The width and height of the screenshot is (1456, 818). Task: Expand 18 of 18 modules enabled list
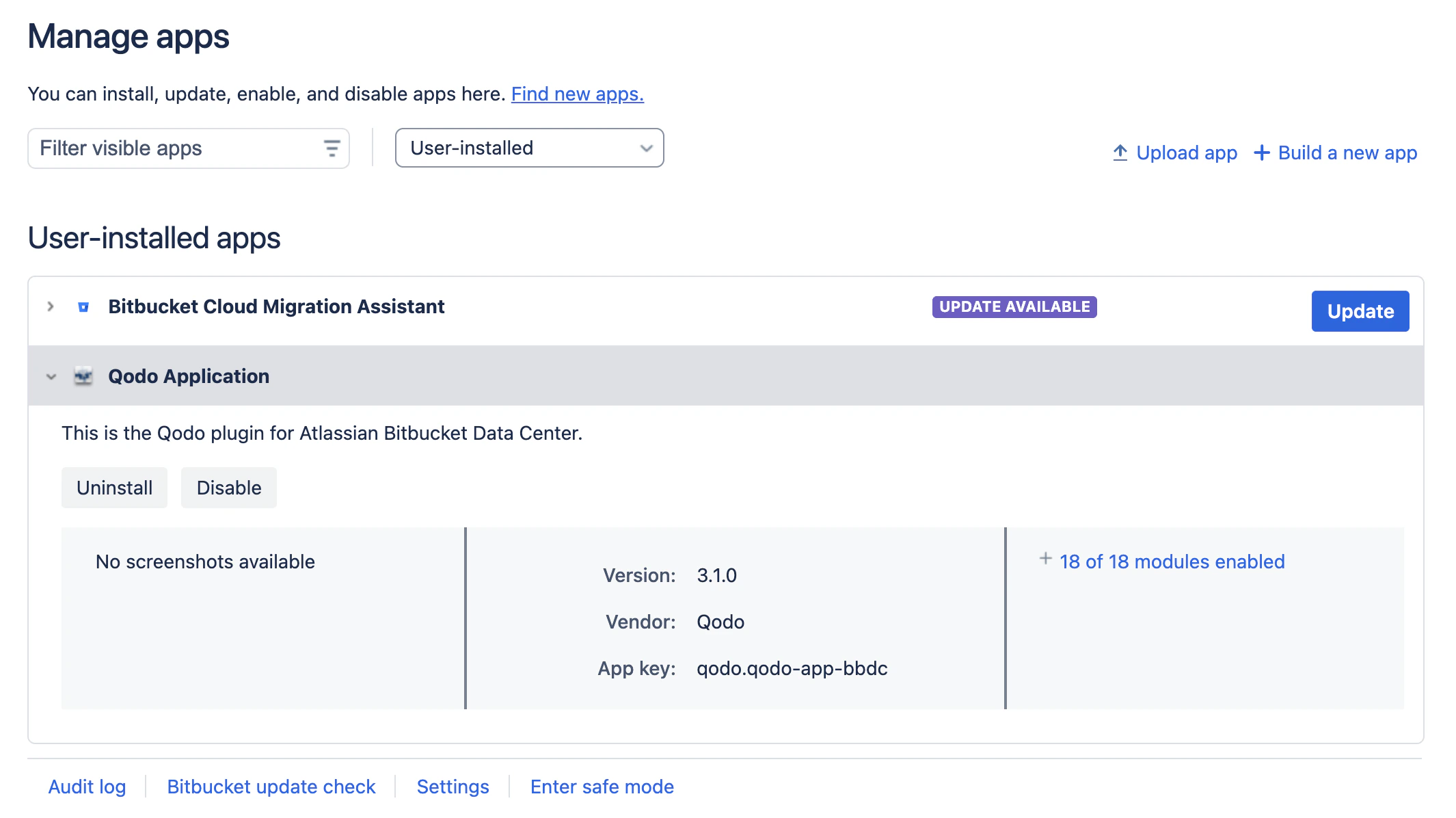[x=1172, y=562]
